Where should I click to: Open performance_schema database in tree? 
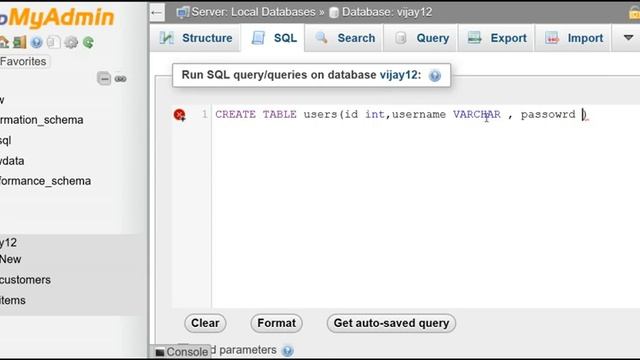click(45, 181)
